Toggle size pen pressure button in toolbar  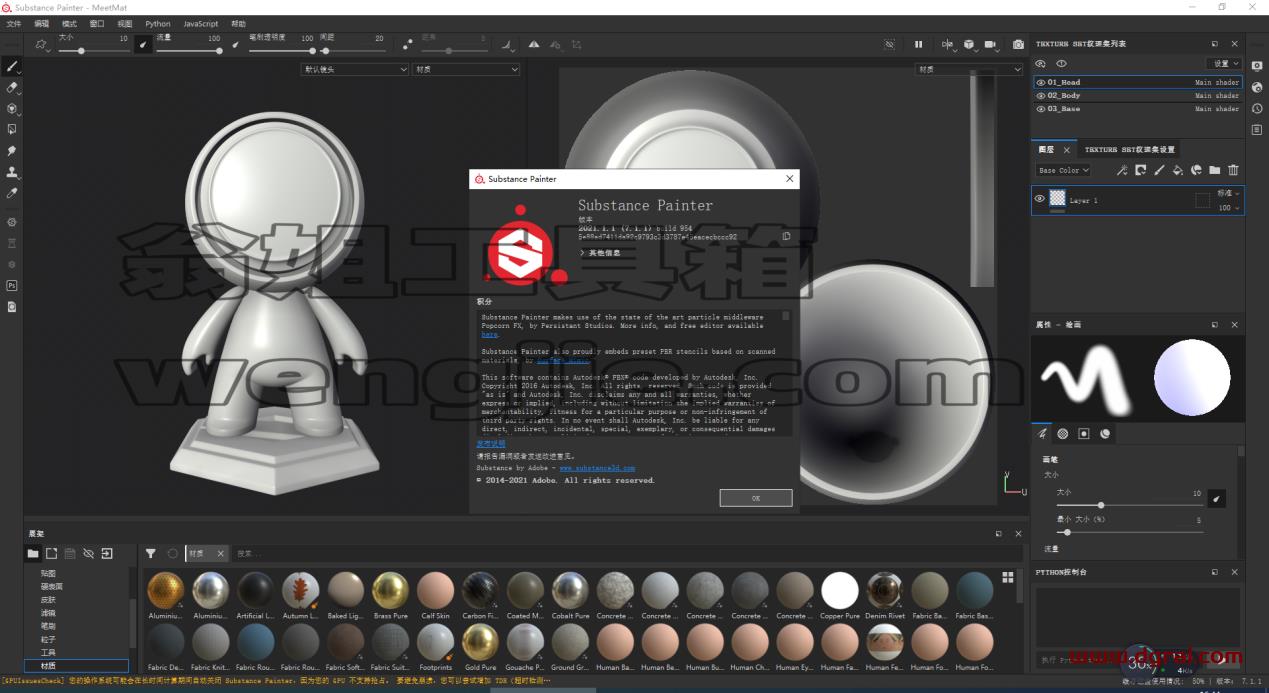(142, 44)
